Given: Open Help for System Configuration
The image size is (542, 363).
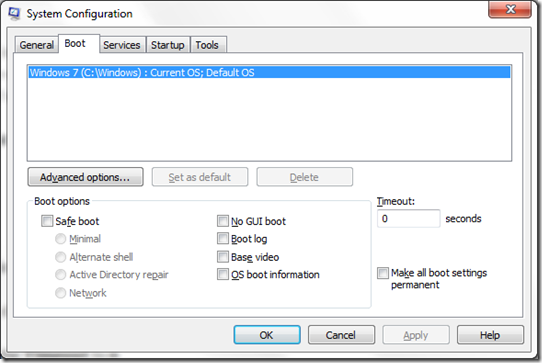Looking at the screenshot, I should coord(490,335).
